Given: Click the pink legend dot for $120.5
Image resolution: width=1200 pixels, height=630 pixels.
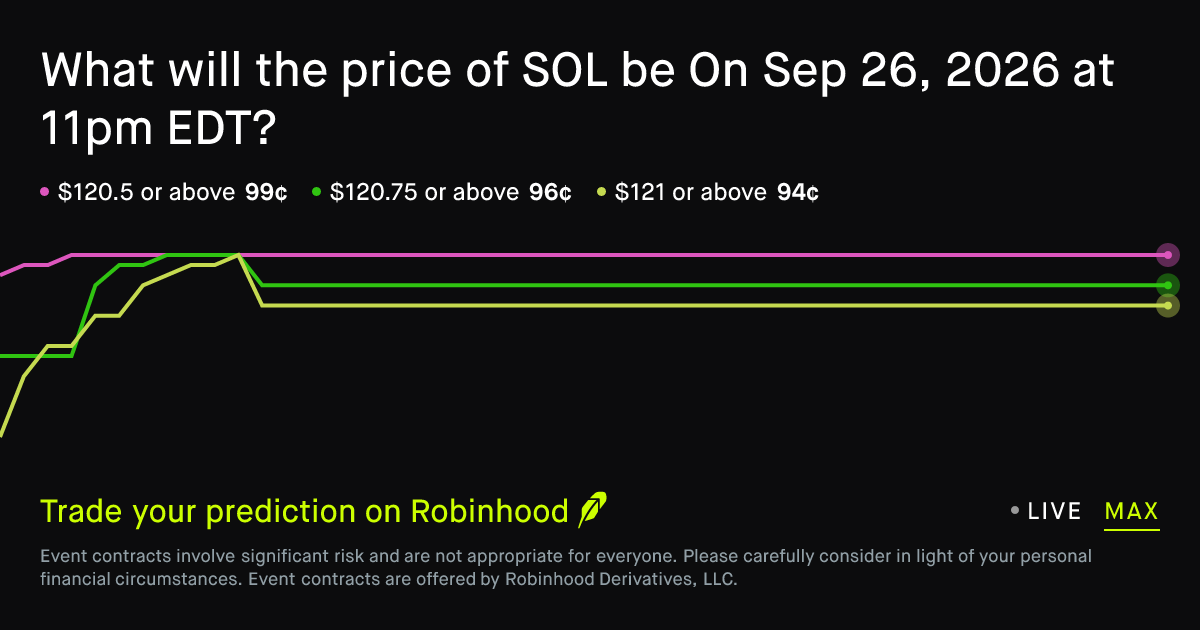Looking at the screenshot, I should point(44,192).
